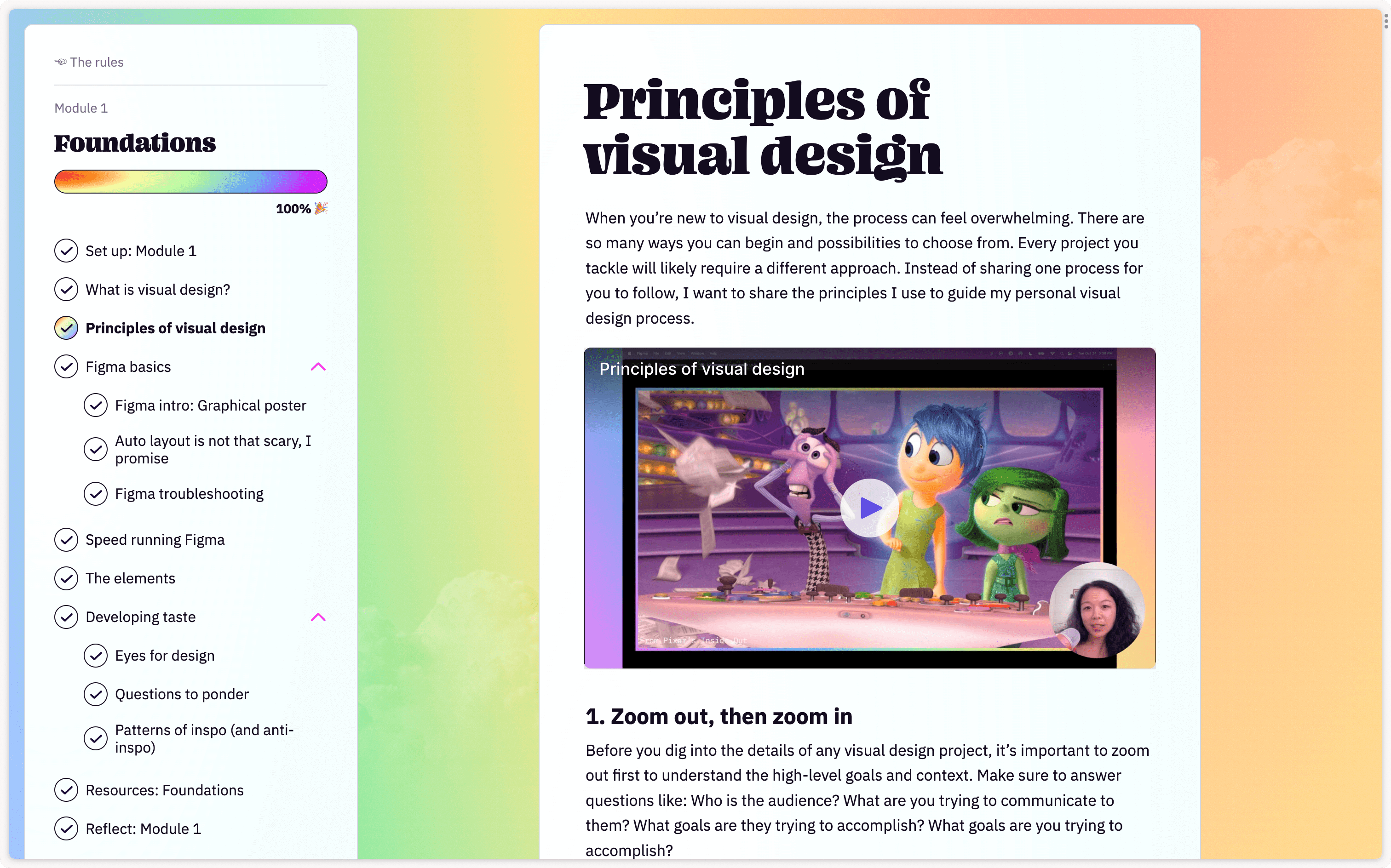Screen dimensions: 1391x868
Task: Select 'Speed running Figma' lesson
Action: (155, 539)
